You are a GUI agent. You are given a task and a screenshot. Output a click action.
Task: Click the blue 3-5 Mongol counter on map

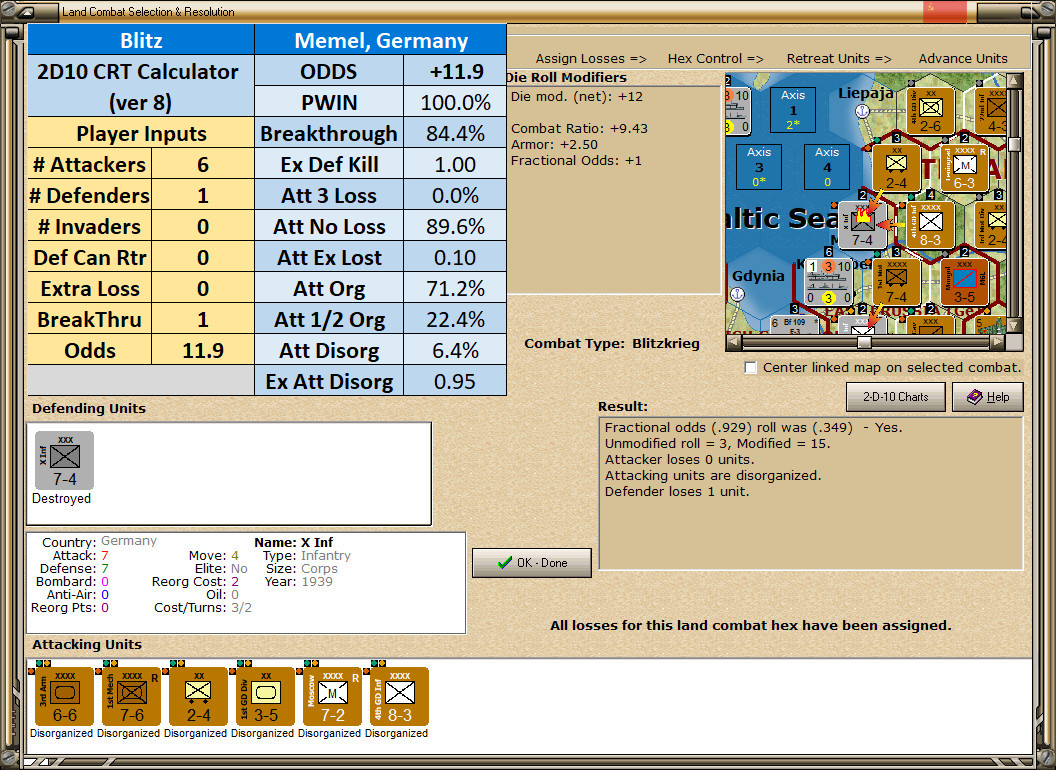point(964,282)
